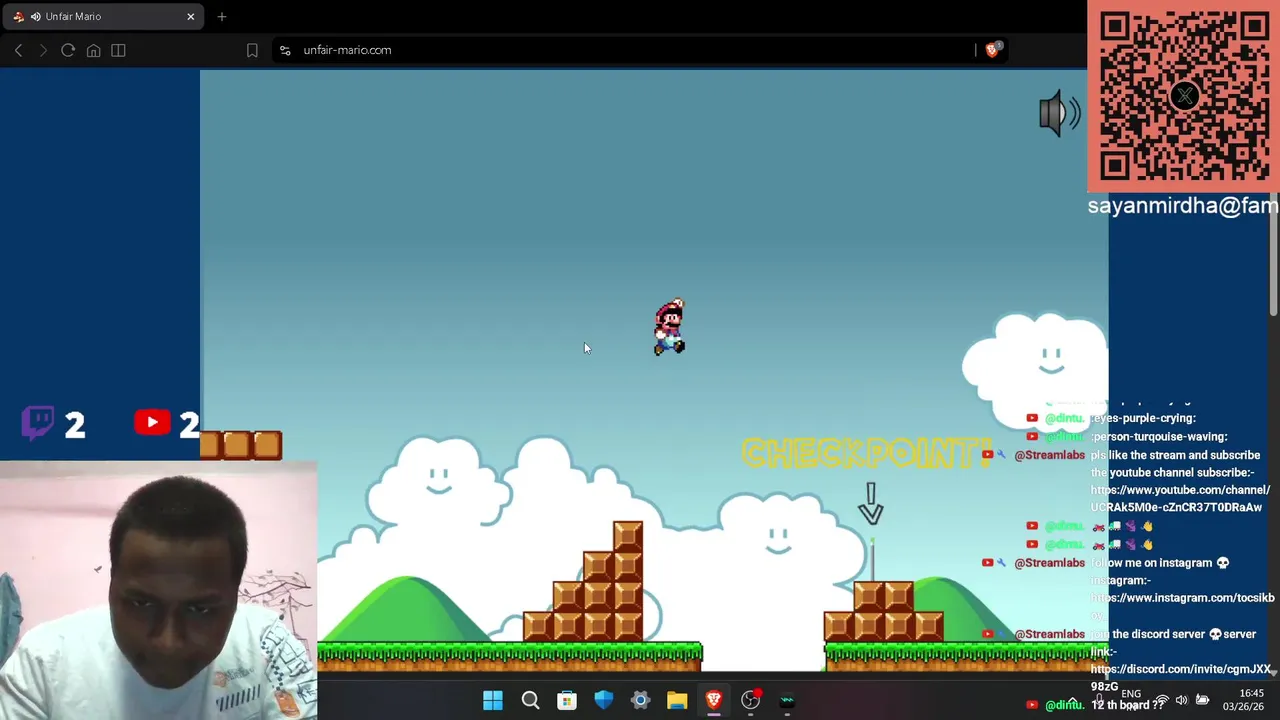Image resolution: width=1280 pixels, height=720 pixels.
Task: Open the Brave Shields icon
Action: pyautogui.click(x=992, y=50)
